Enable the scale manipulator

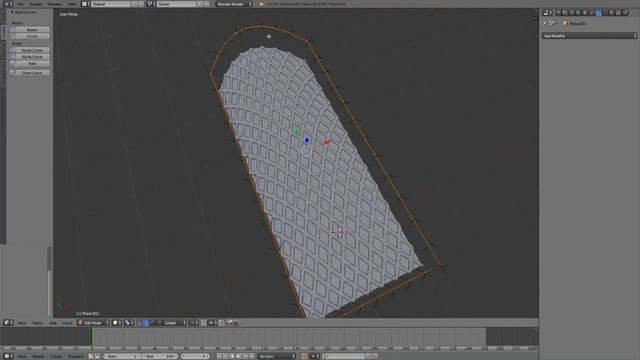tap(159, 323)
